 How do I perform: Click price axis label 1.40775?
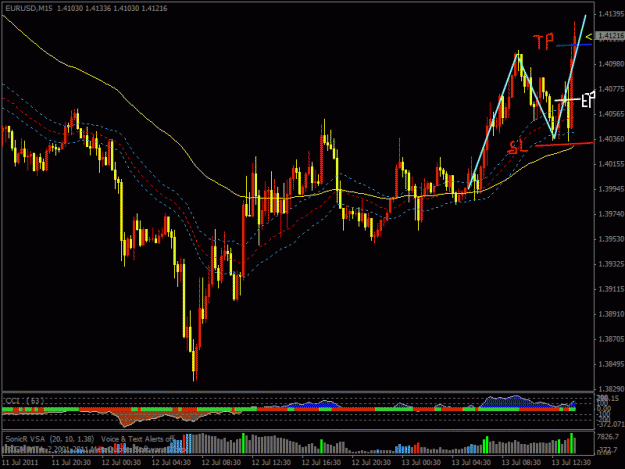(x=611, y=89)
